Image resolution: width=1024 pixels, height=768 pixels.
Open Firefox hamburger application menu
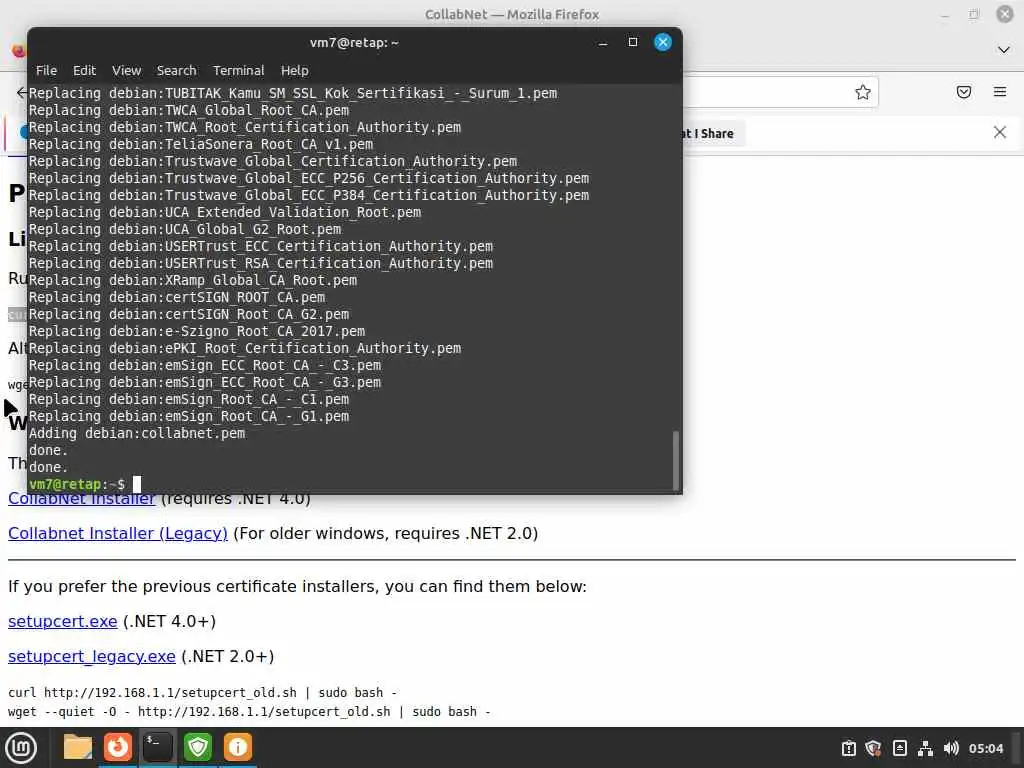coord(1000,92)
